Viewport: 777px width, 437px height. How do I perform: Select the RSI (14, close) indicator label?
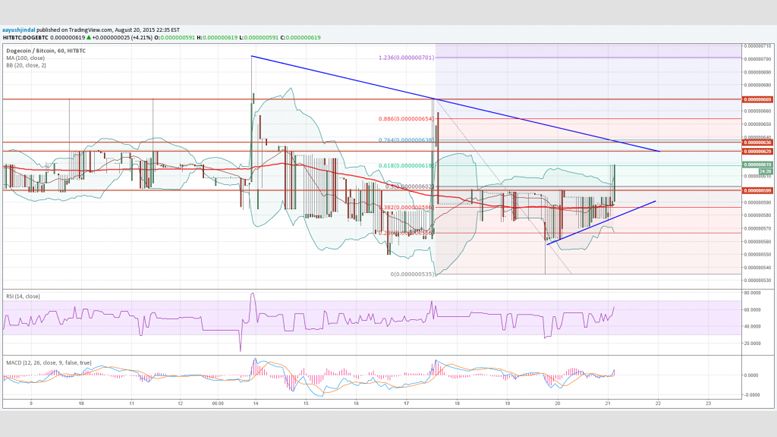point(23,296)
